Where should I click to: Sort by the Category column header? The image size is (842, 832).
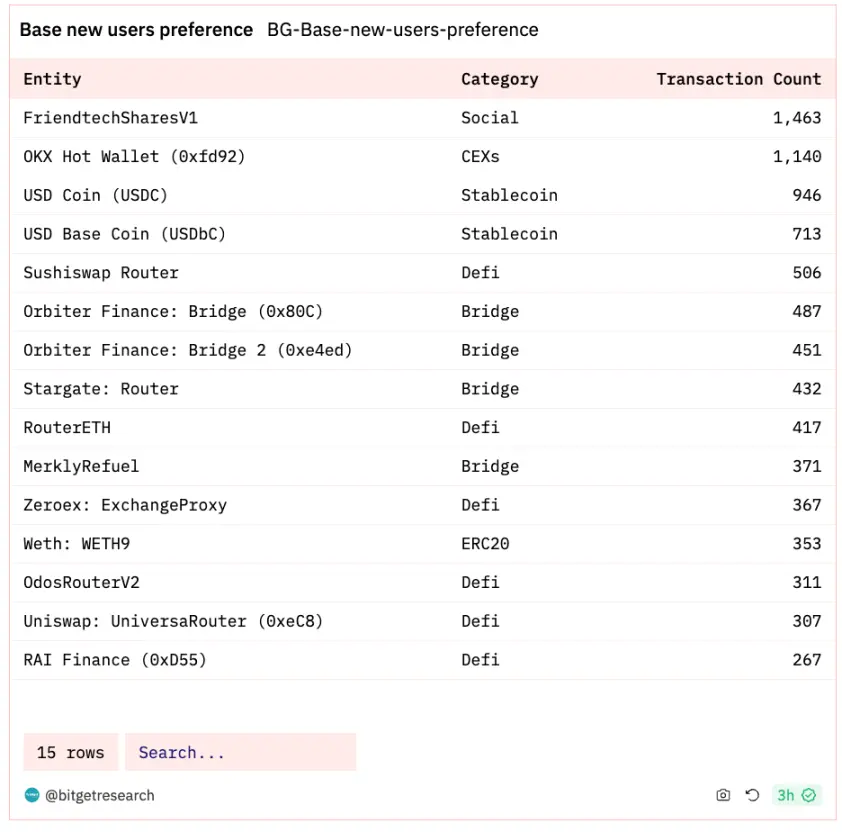click(x=499, y=79)
